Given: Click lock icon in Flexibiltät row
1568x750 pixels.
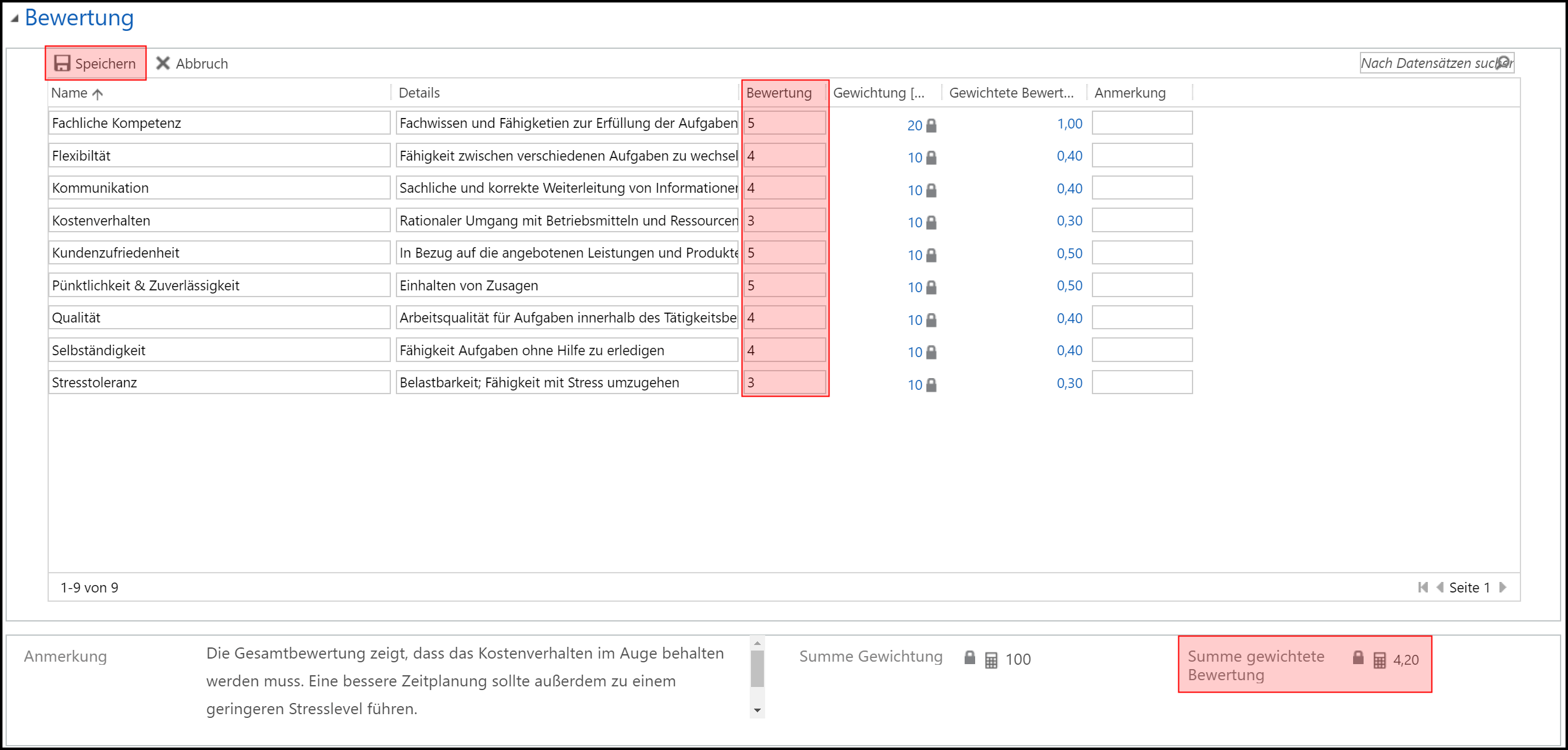Looking at the screenshot, I should click(x=931, y=158).
